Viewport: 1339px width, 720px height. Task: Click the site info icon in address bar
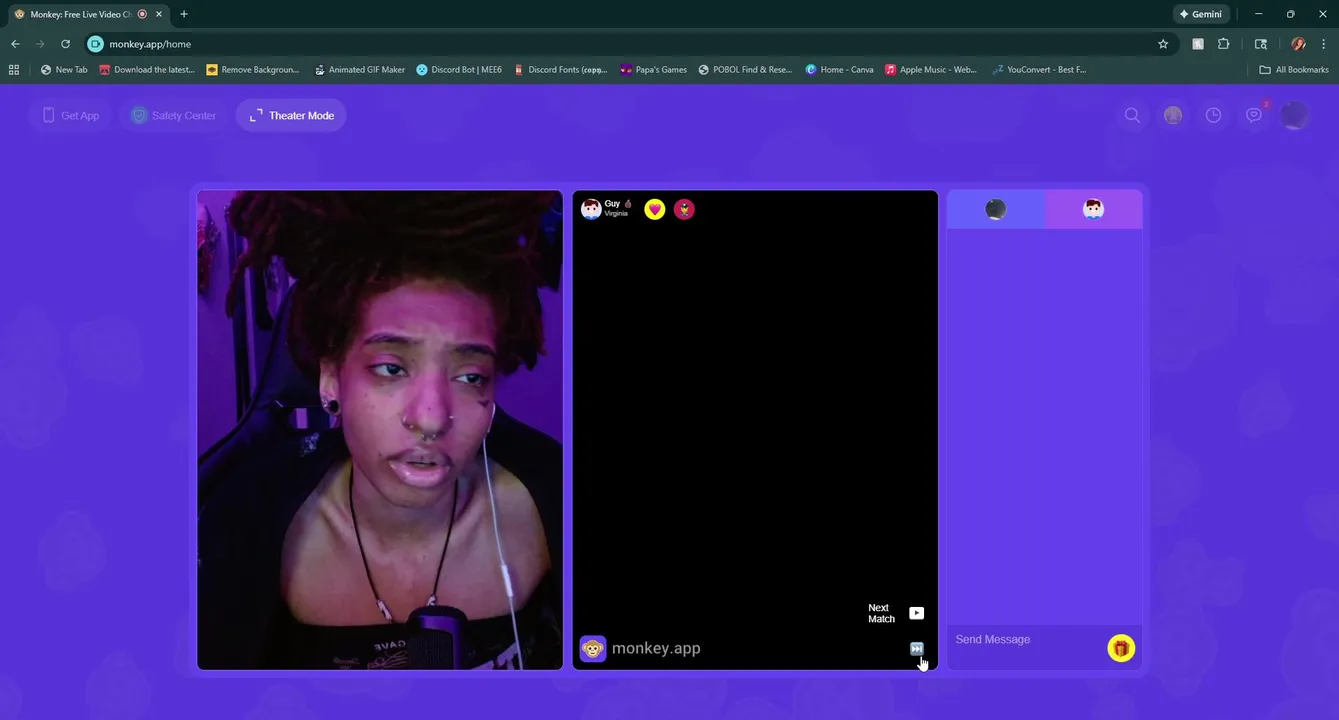pos(95,44)
